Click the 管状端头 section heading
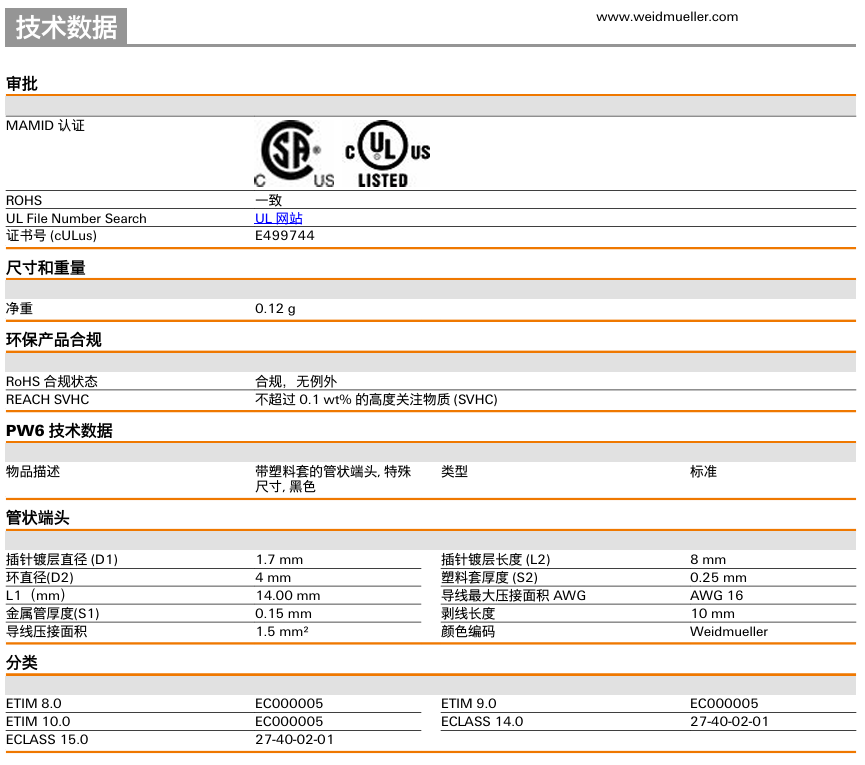Viewport: 865px width, 765px height. [38, 518]
